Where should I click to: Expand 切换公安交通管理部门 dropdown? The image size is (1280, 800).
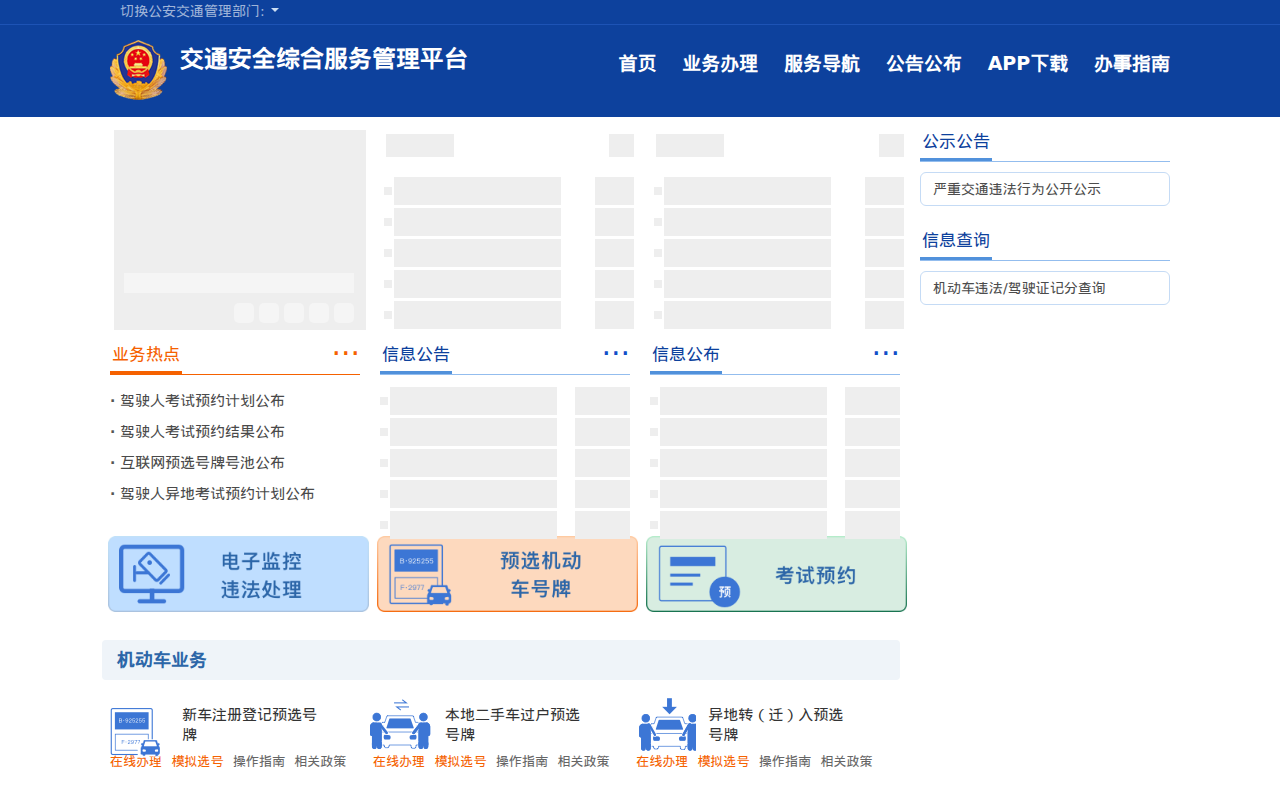[x=200, y=11]
